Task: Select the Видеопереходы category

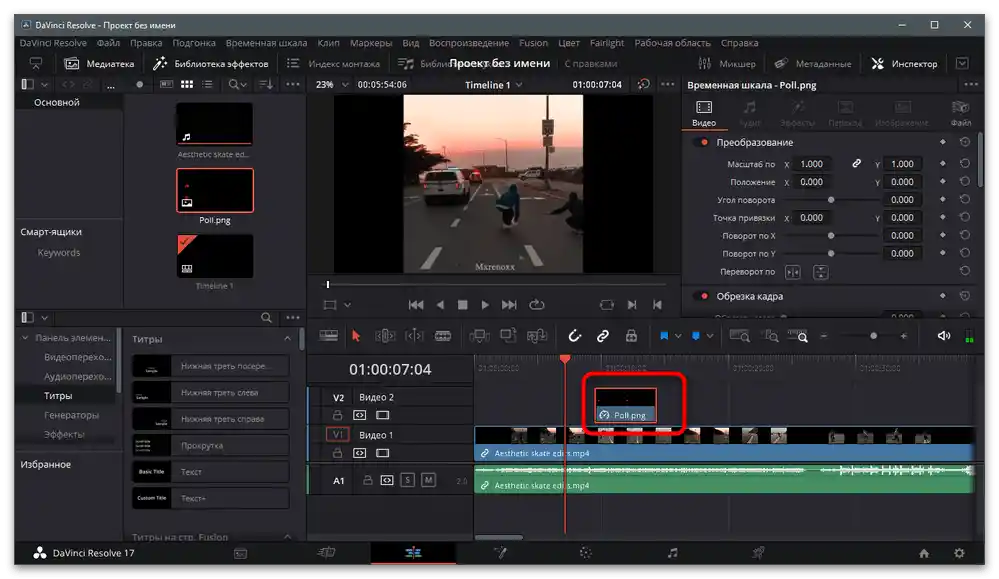Action: (x=78, y=357)
